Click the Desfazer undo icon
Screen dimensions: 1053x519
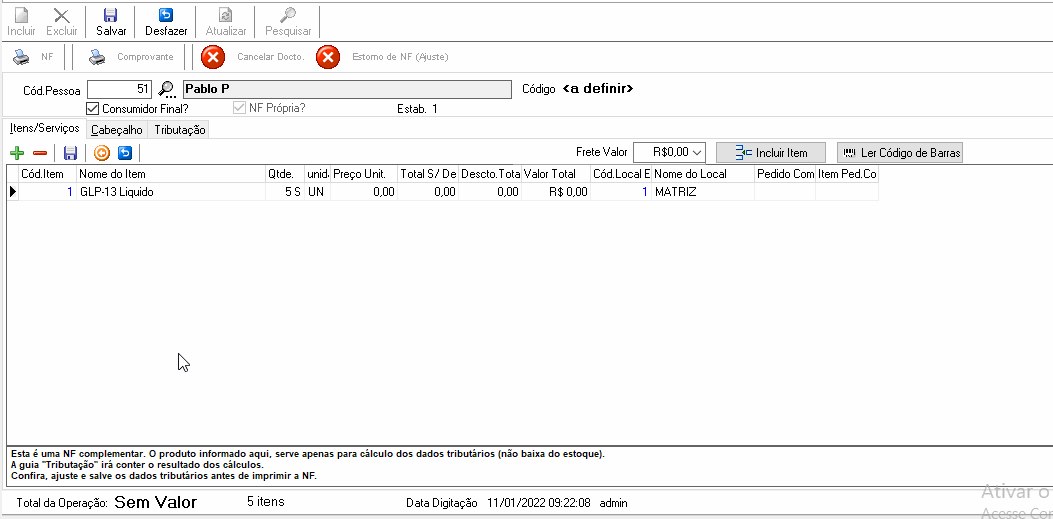point(166,15)
